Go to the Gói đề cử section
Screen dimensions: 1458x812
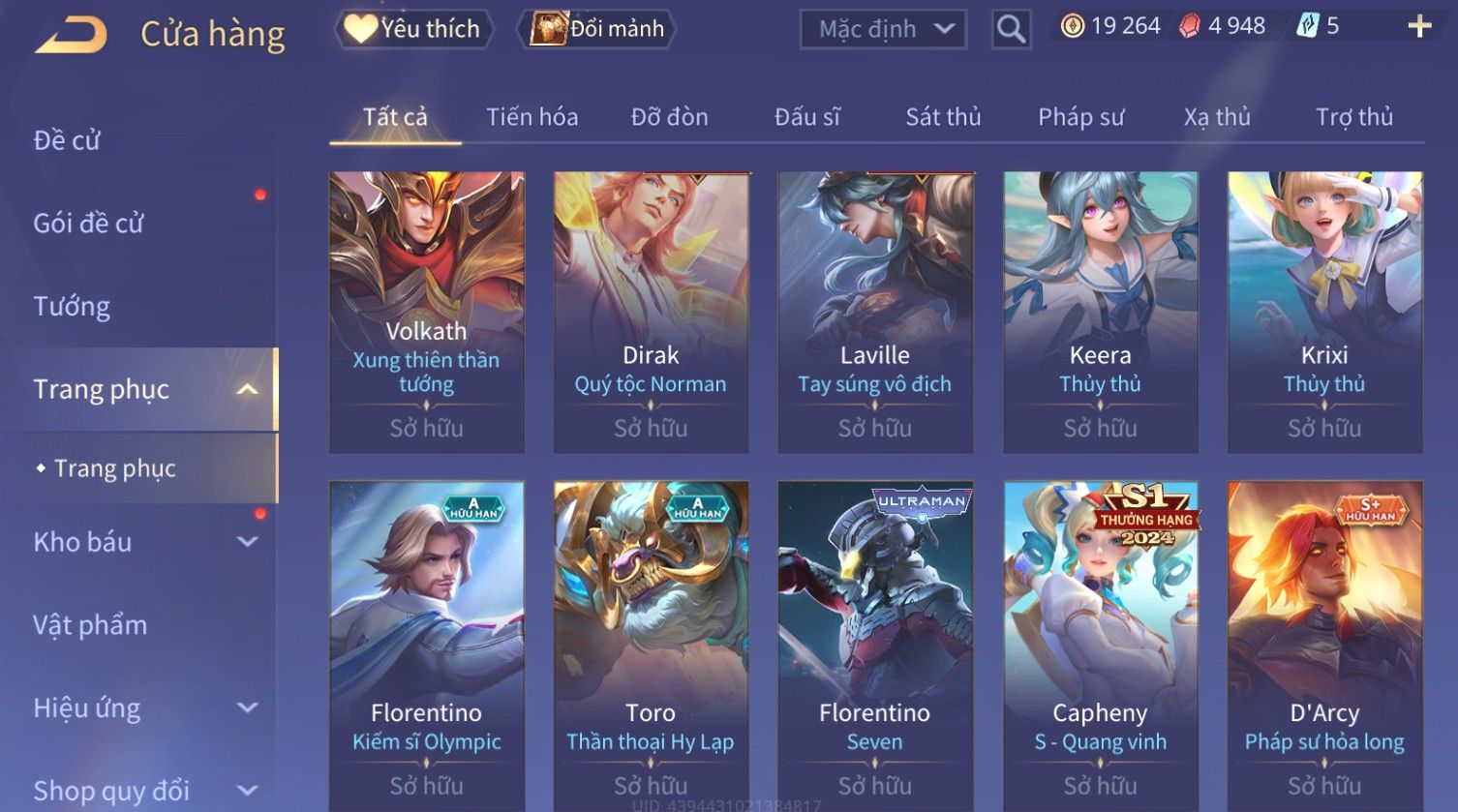click(88, 224)
